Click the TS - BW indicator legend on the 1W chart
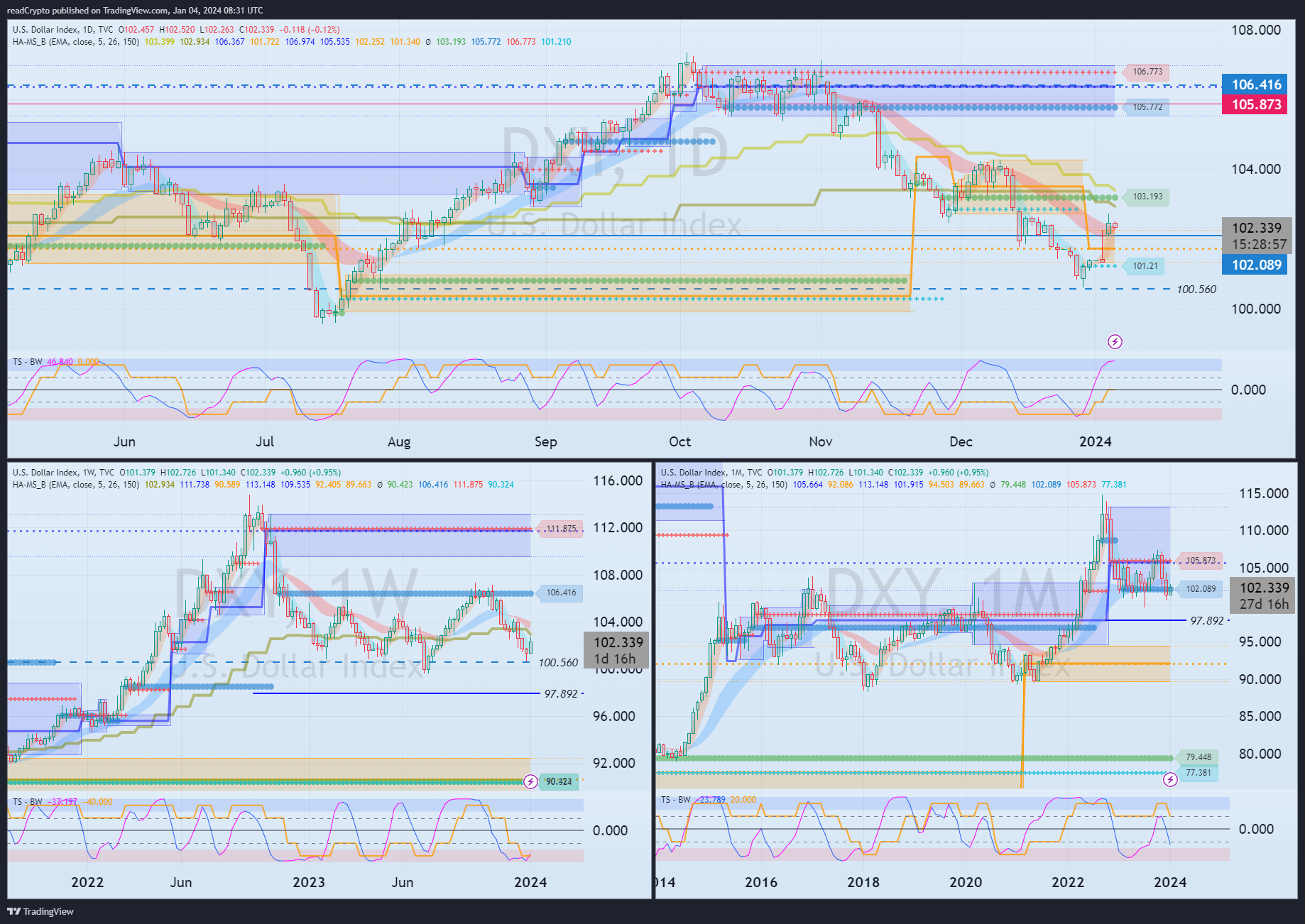This screenshot has width=1305, height=924. click(28, 802)
